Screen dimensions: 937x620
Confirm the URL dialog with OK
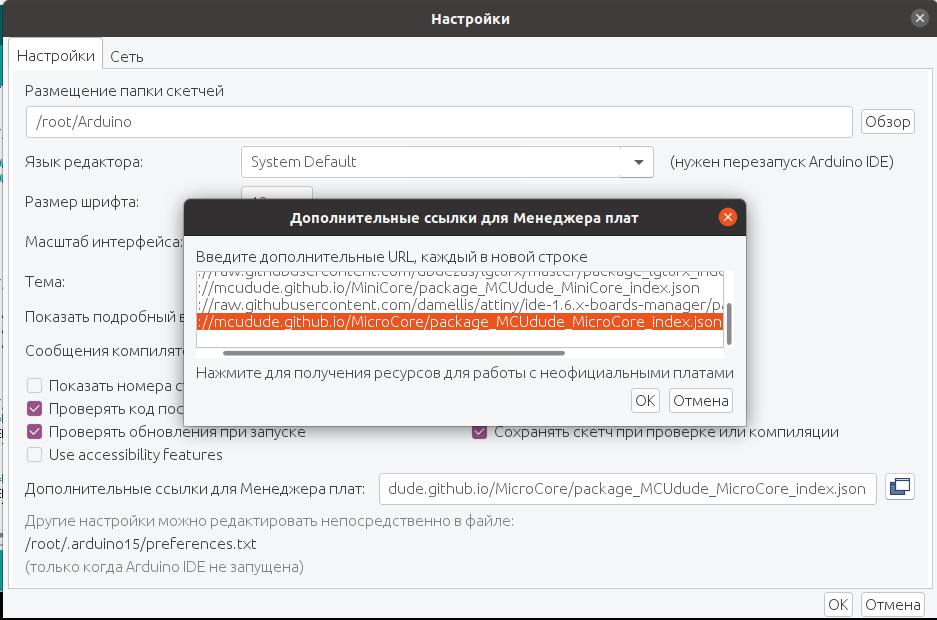point(645,400)
